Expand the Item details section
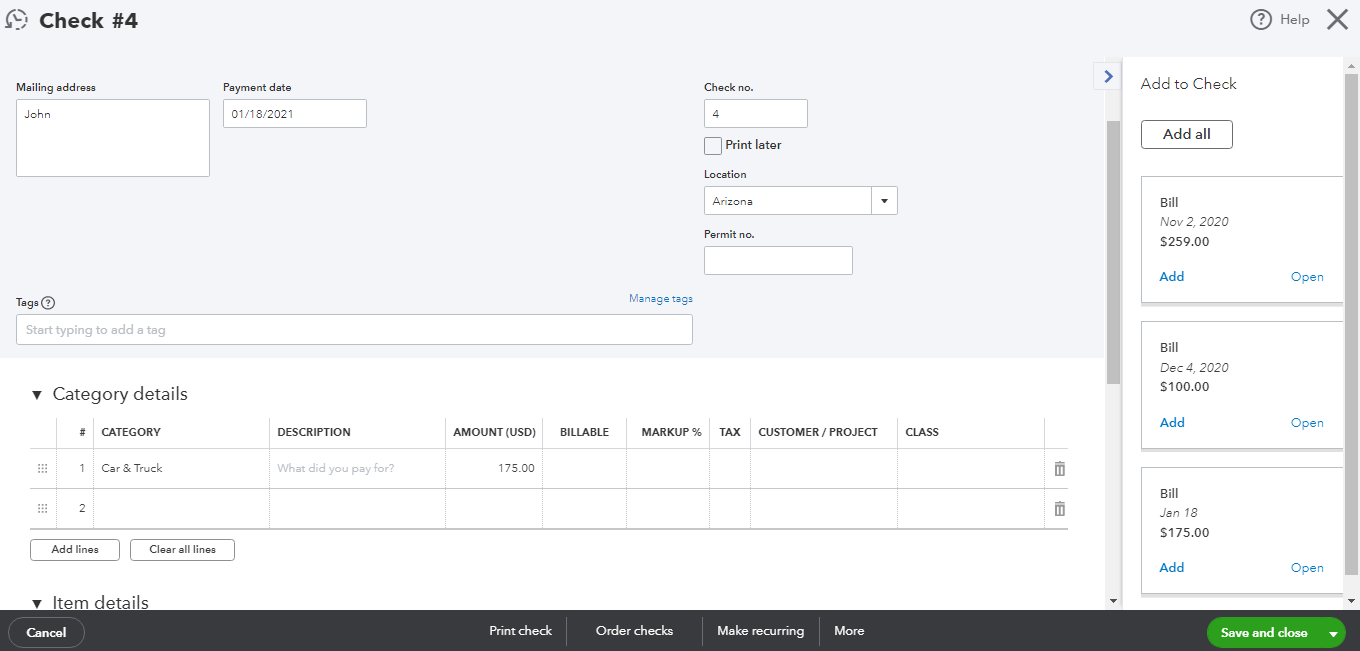Image resolution: width=1360 pixels, height=651 pixels. [x=37, y=603]
